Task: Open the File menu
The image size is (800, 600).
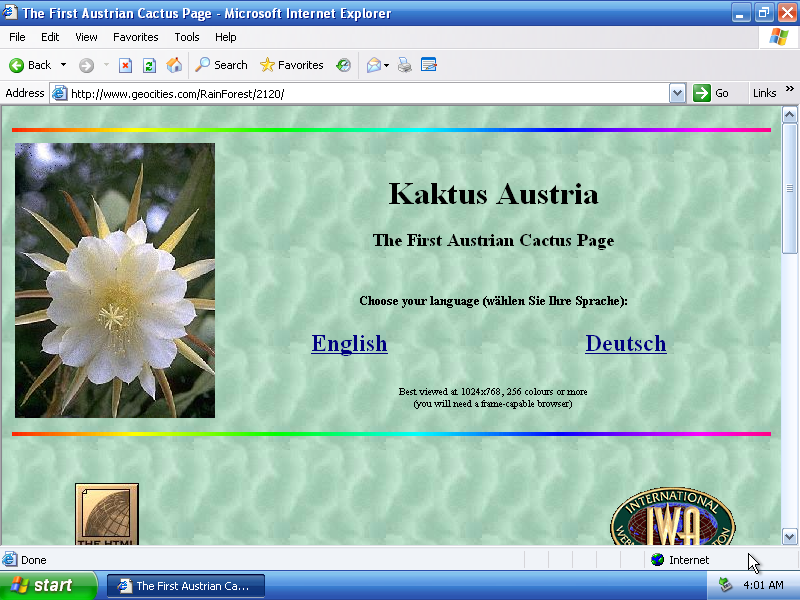Action: [17, 37]
